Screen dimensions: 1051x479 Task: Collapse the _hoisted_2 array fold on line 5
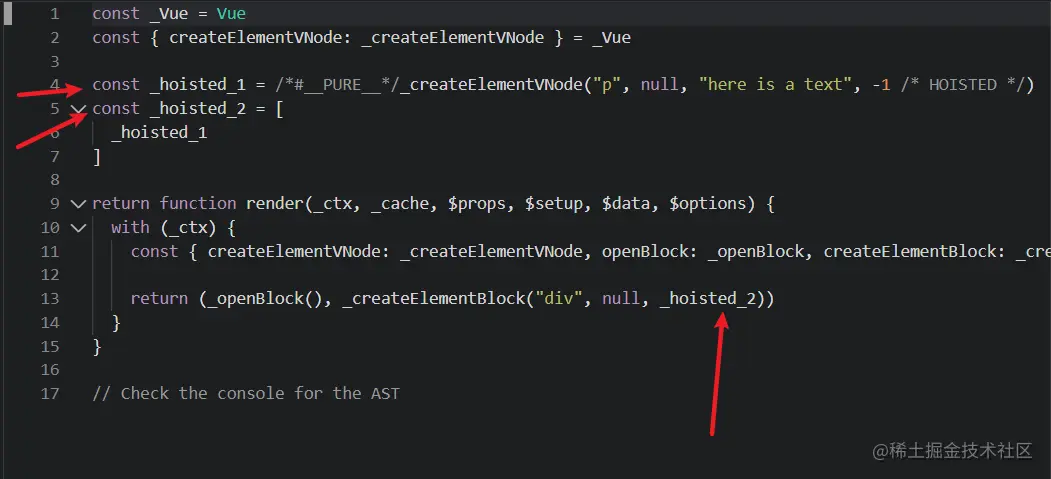[x=78, y=109]
